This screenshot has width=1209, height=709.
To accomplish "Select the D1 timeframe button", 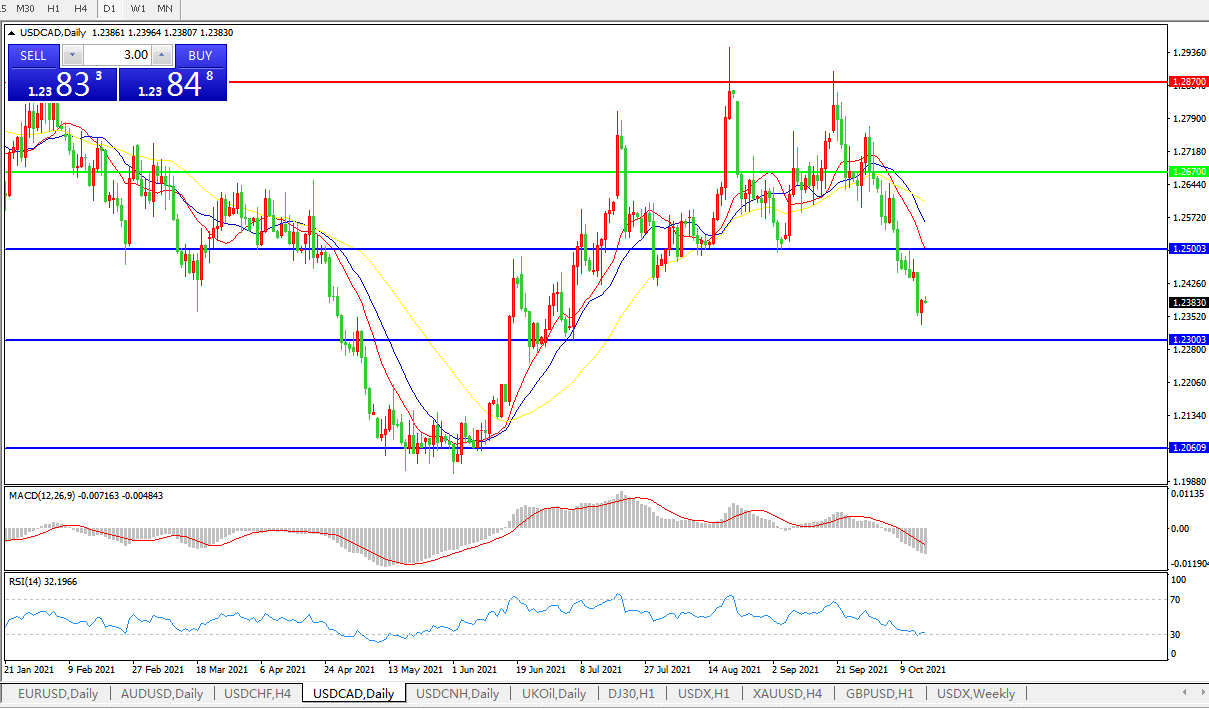I will point(110,9).
